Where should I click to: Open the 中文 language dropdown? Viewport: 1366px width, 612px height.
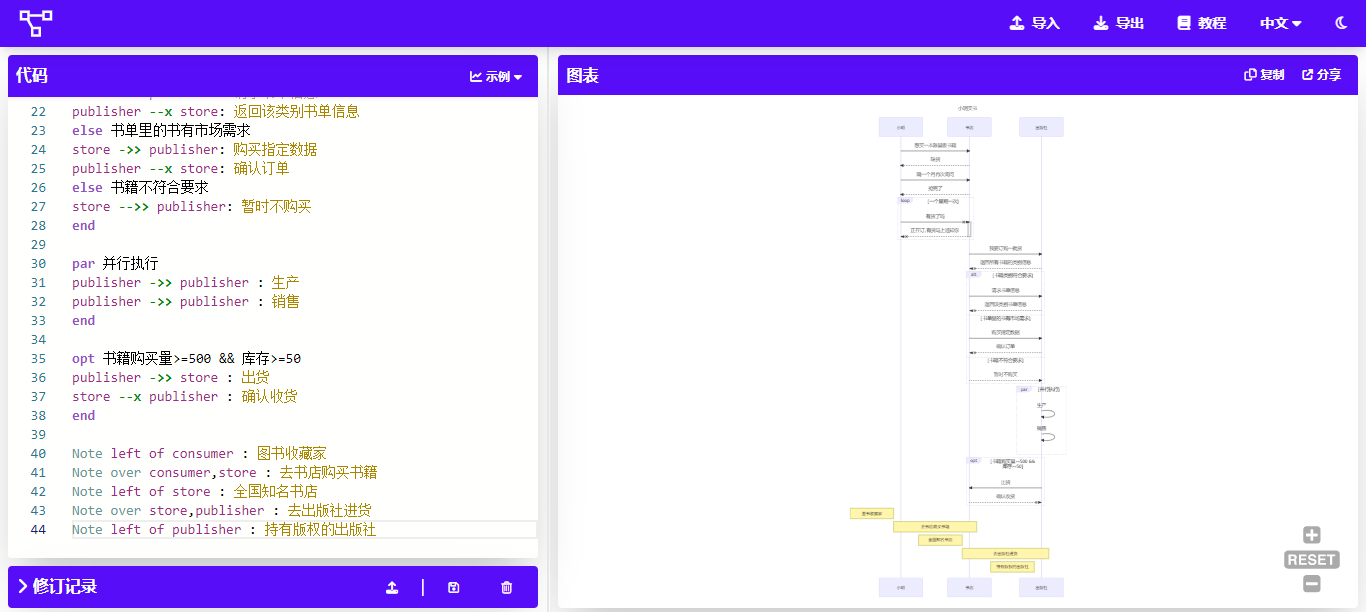point(1281,23)
